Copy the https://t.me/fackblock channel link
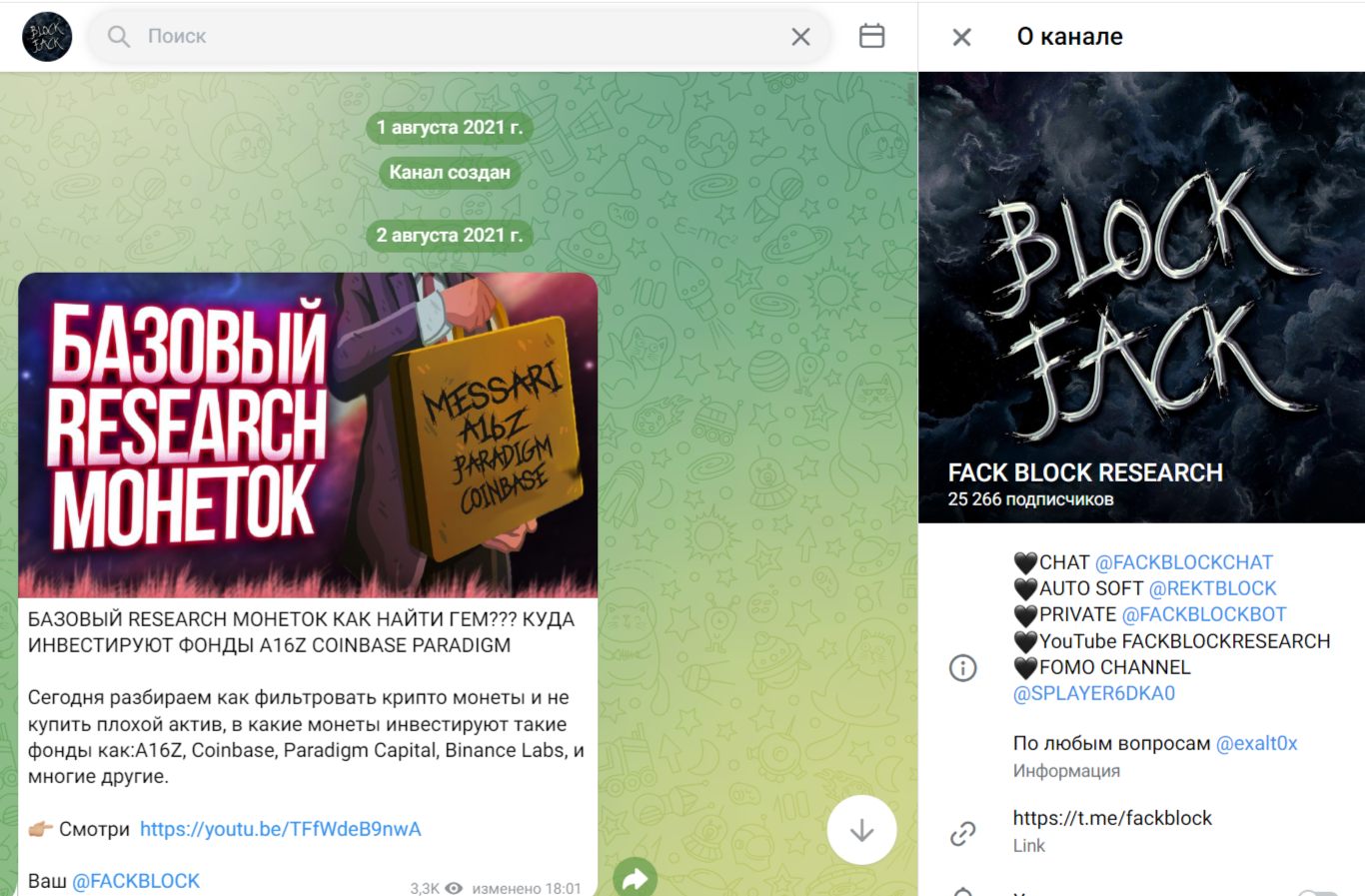Screen dimensions: 1365x896 click(x=1112, y=818)
